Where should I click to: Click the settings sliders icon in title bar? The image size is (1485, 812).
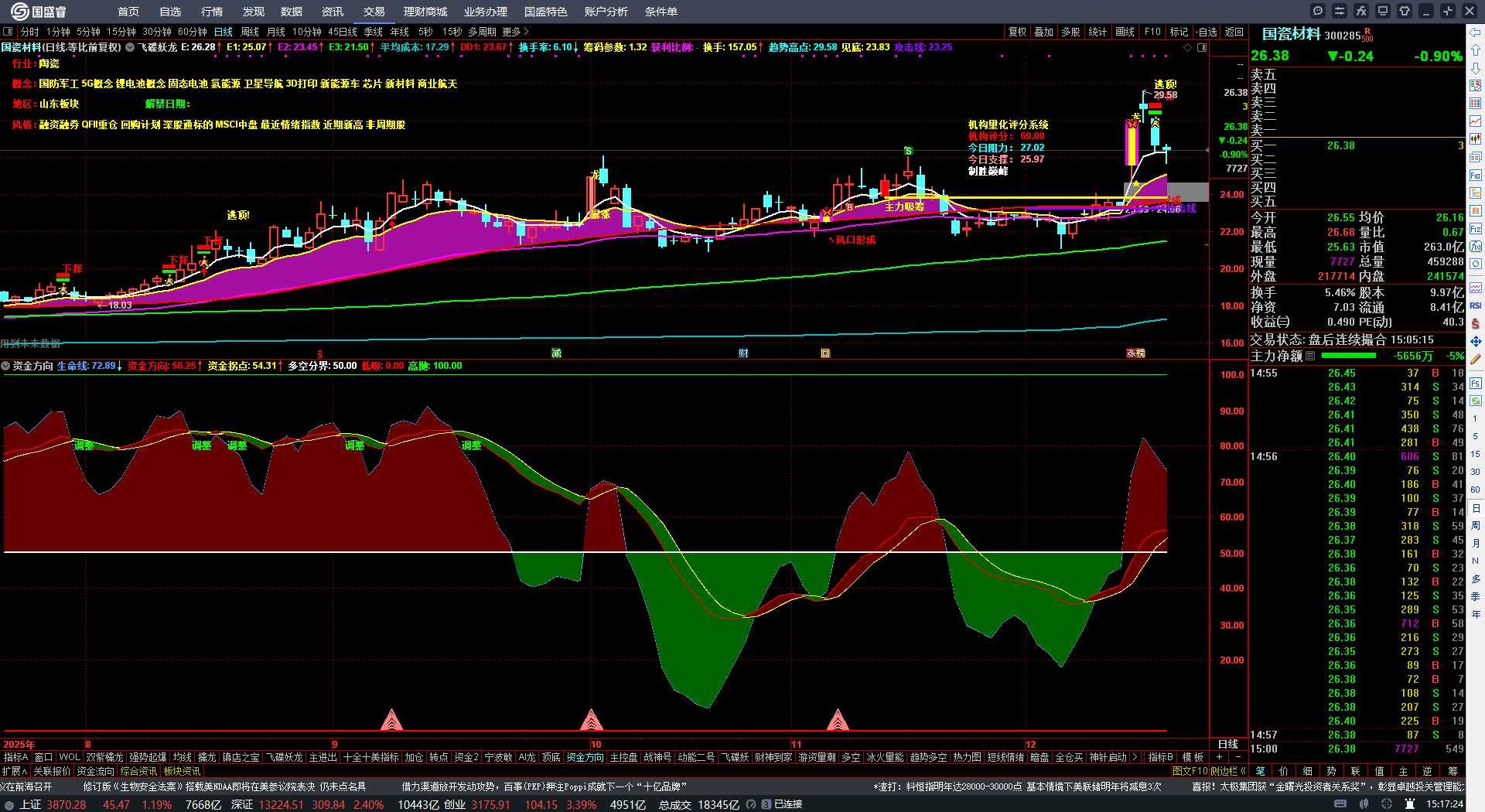click(x=1340, y=11)
